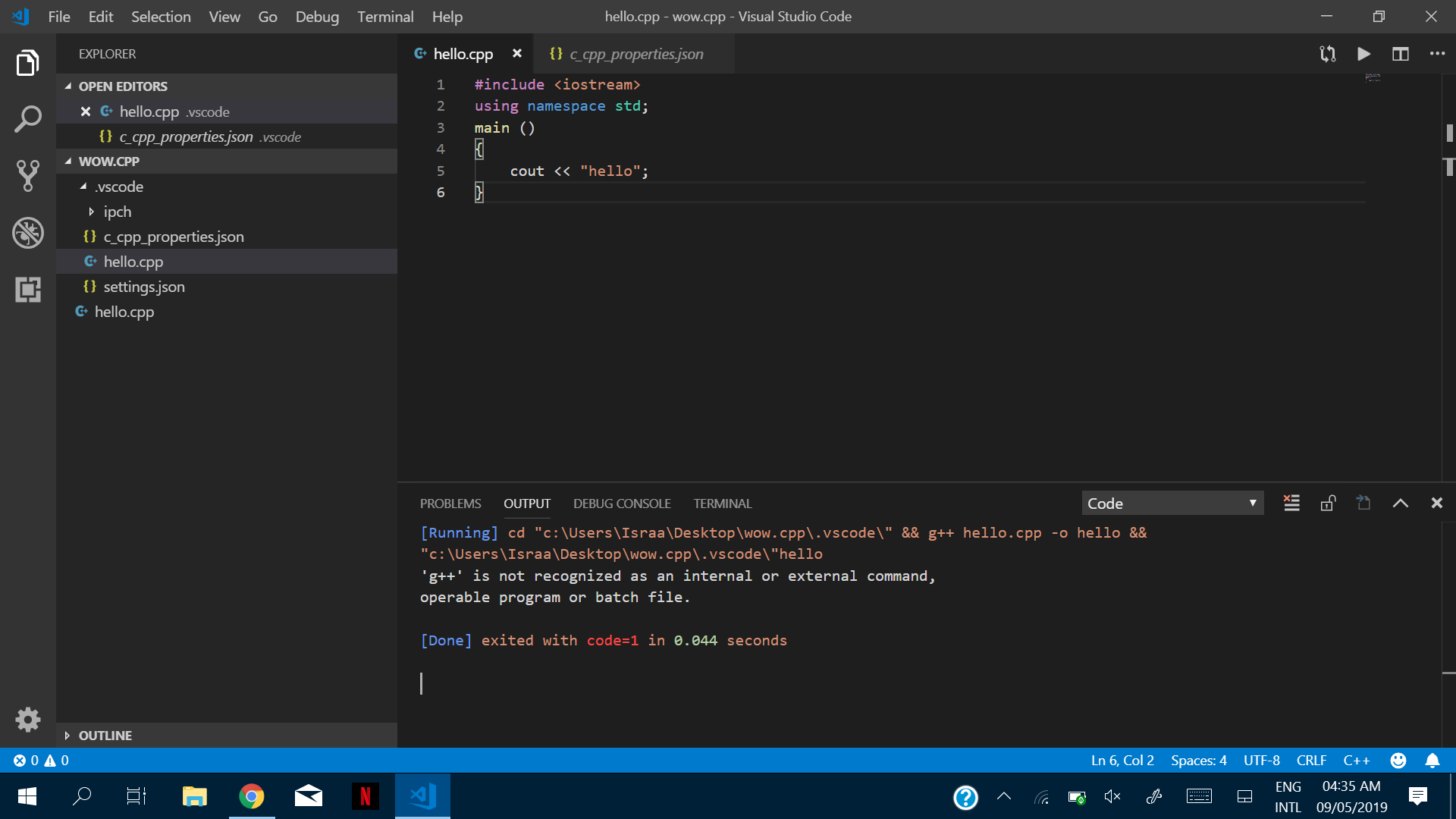Clear the output panel

1291,503
